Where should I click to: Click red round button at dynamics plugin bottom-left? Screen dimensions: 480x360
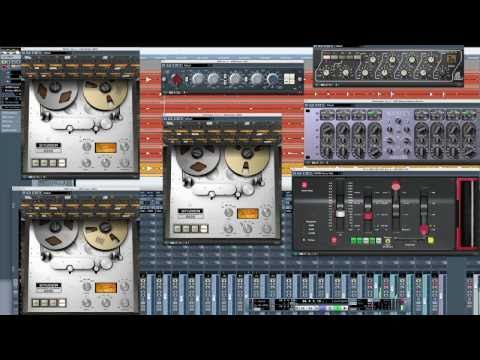coord(333,240)
